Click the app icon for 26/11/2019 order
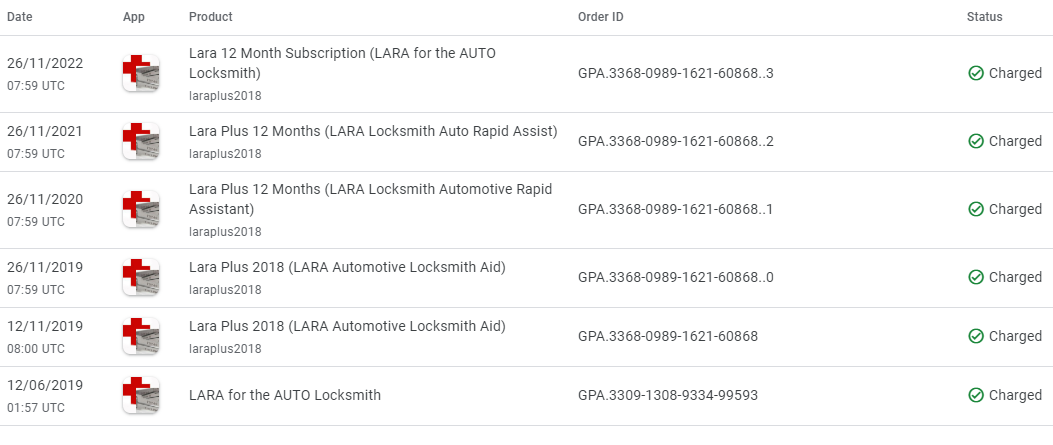1053x445 pixels. click(141, 277)
